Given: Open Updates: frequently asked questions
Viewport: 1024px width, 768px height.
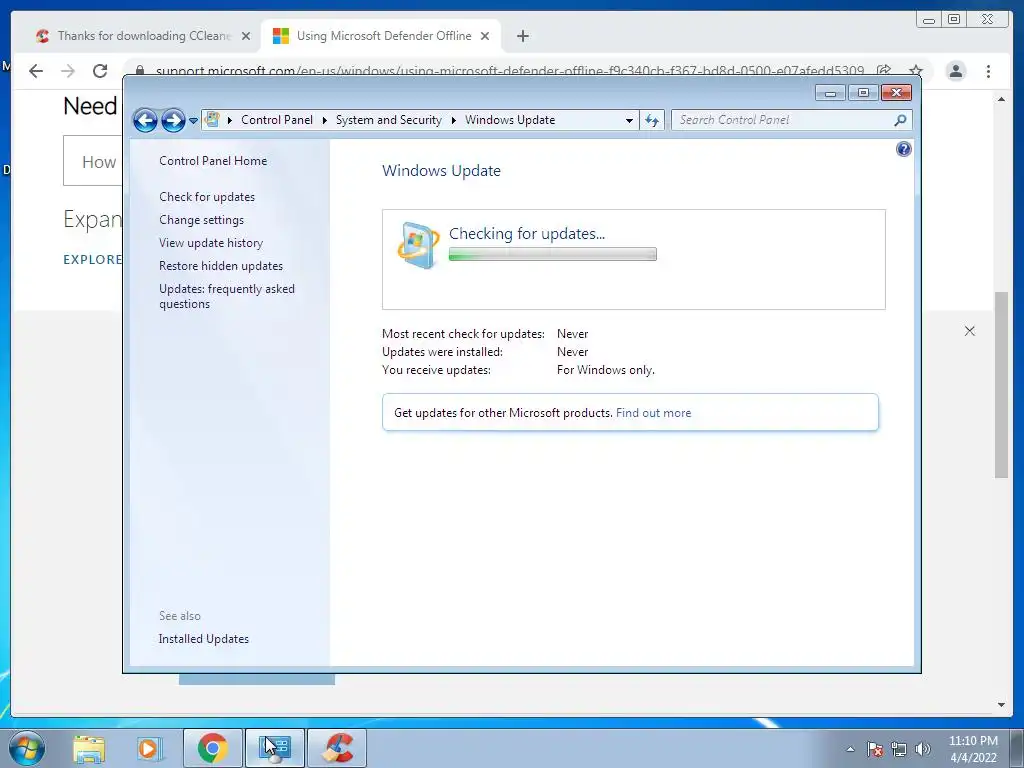Looking at the screenshot, I should pyautogui.click(x=227, y=296).
